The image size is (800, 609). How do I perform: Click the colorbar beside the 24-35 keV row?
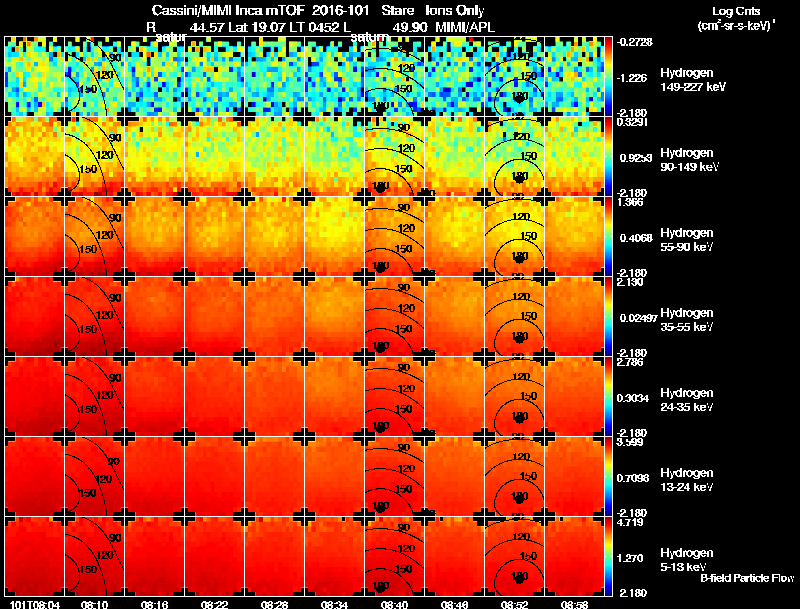[608, 397]
